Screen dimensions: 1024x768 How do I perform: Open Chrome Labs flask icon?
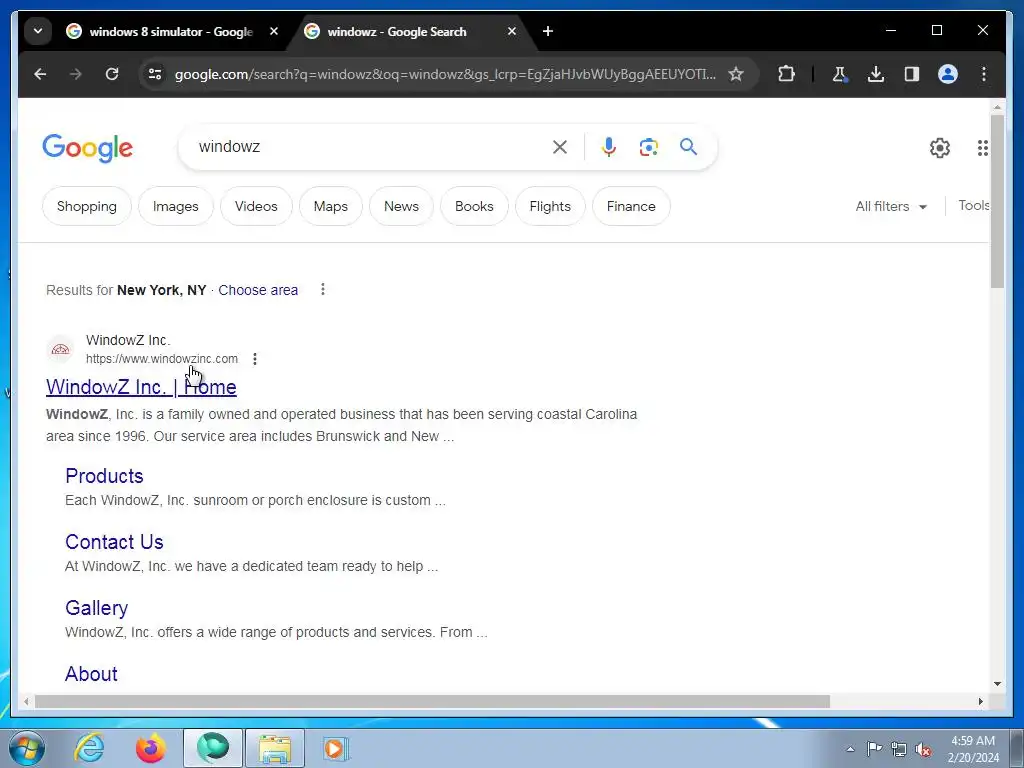839,74
